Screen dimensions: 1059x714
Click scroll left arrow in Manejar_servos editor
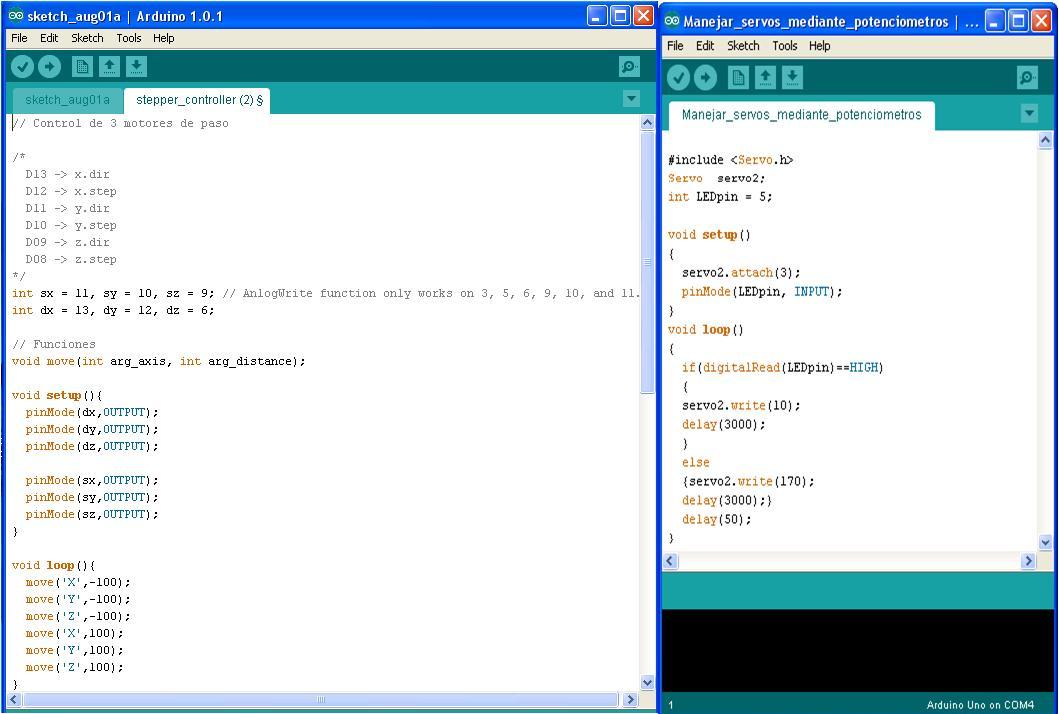pyautogui.click(x=670, y=561)
